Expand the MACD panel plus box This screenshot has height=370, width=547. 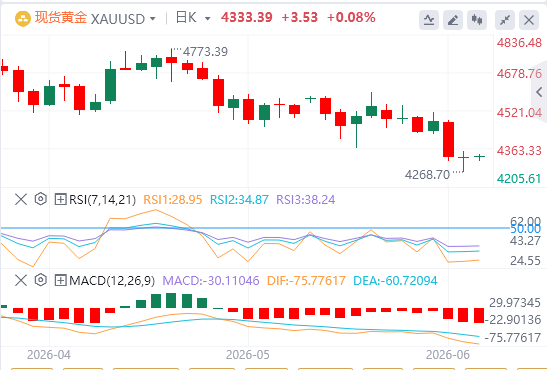tap(61, 280)
